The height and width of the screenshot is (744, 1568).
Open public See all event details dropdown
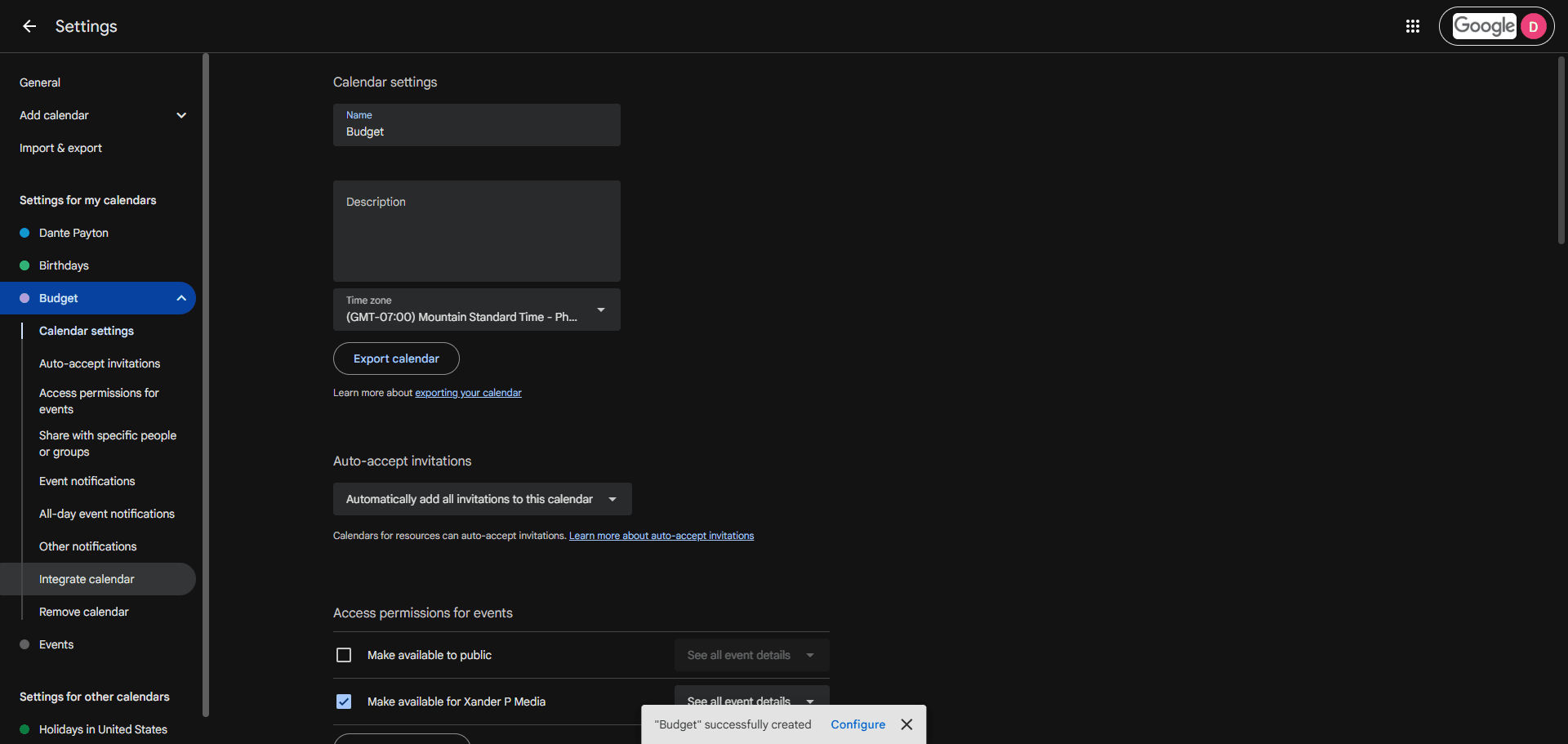coord(752,655)
